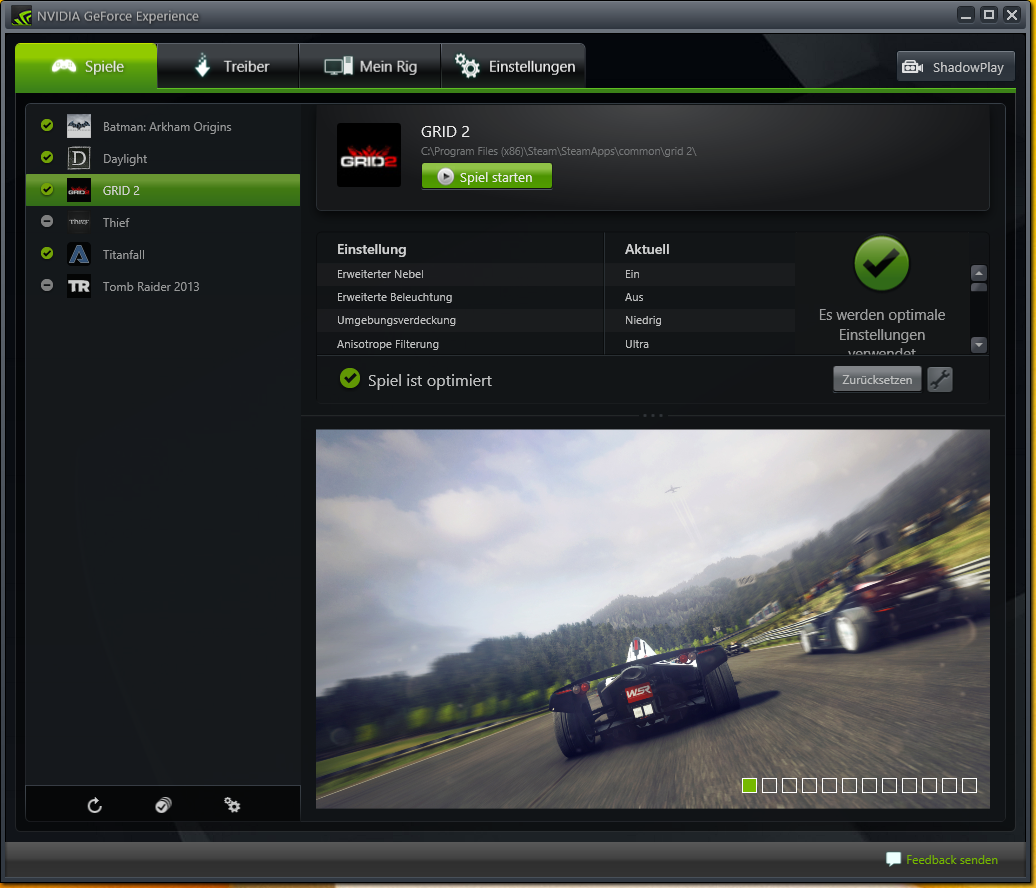Screen dimensions: 1036x888
Task: Click Titanfall's optimized green checkmark
Action: (x=47, y=253)
